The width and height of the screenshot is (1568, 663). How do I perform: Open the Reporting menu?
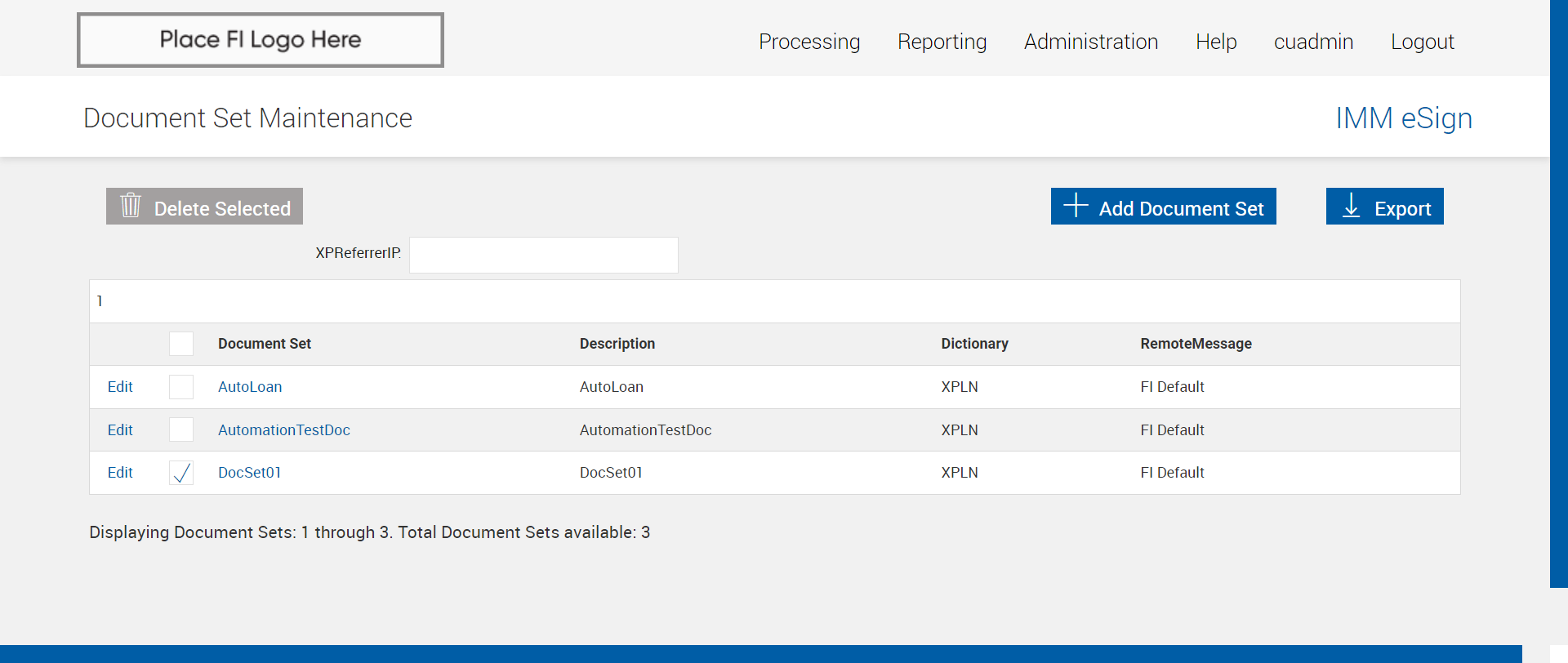pyautogui.click(x=942, y=42)
